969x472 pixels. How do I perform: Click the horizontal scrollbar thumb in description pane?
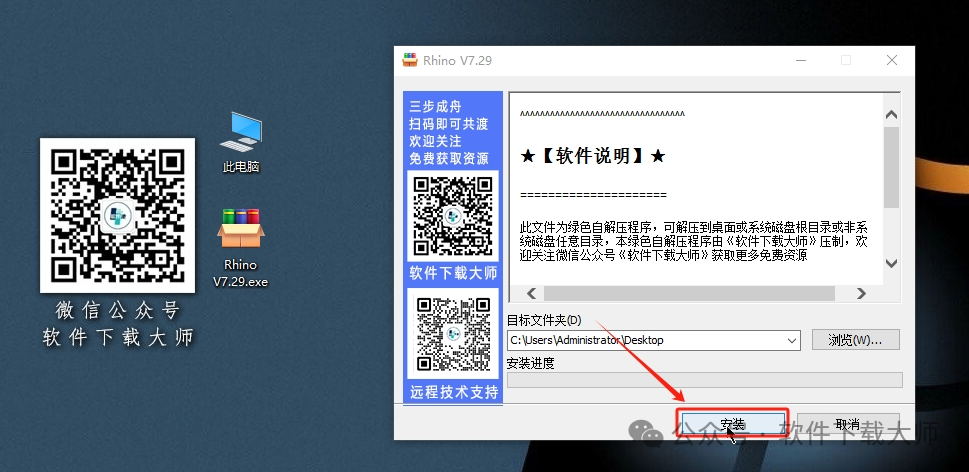click(x=689, y=293)
